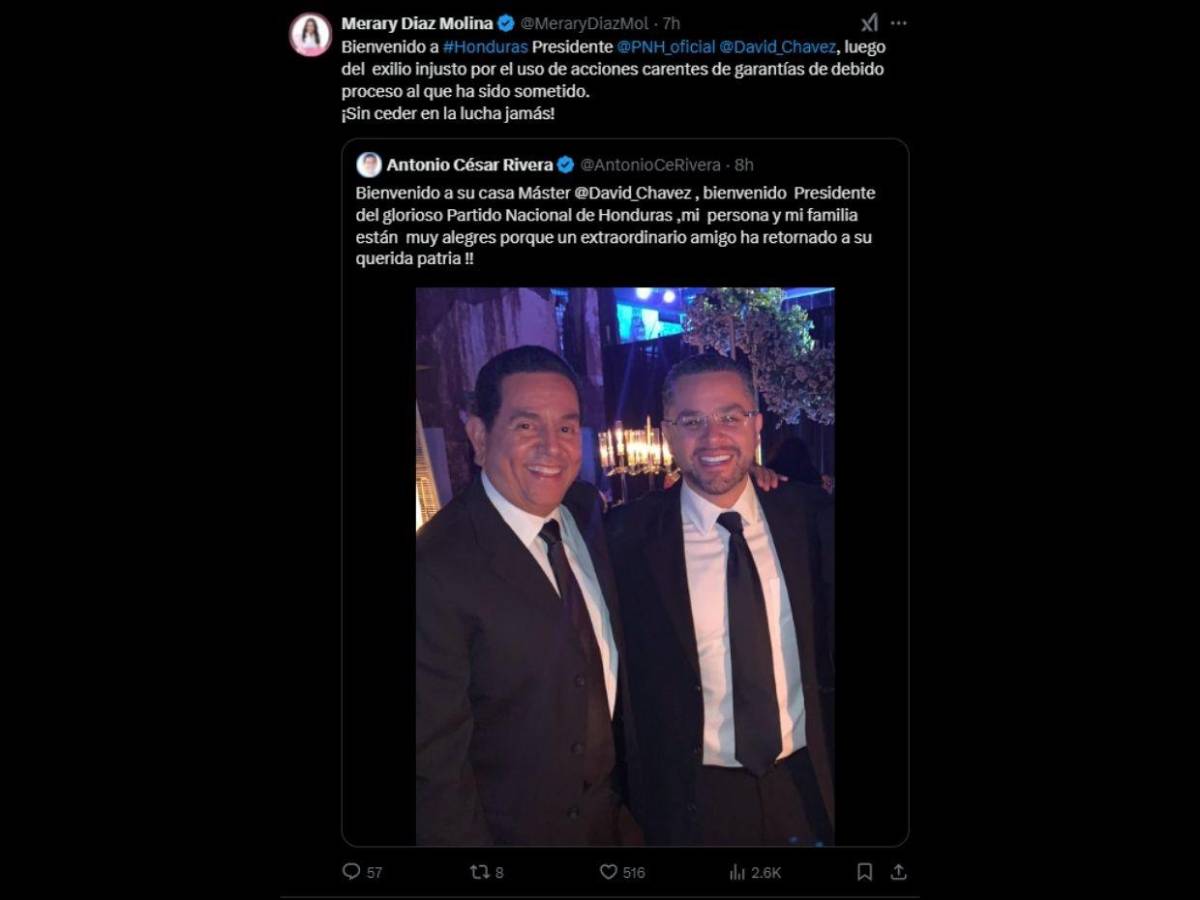Click the reply bubble icon
The image size is (1200, 900).
pos(350,871)
